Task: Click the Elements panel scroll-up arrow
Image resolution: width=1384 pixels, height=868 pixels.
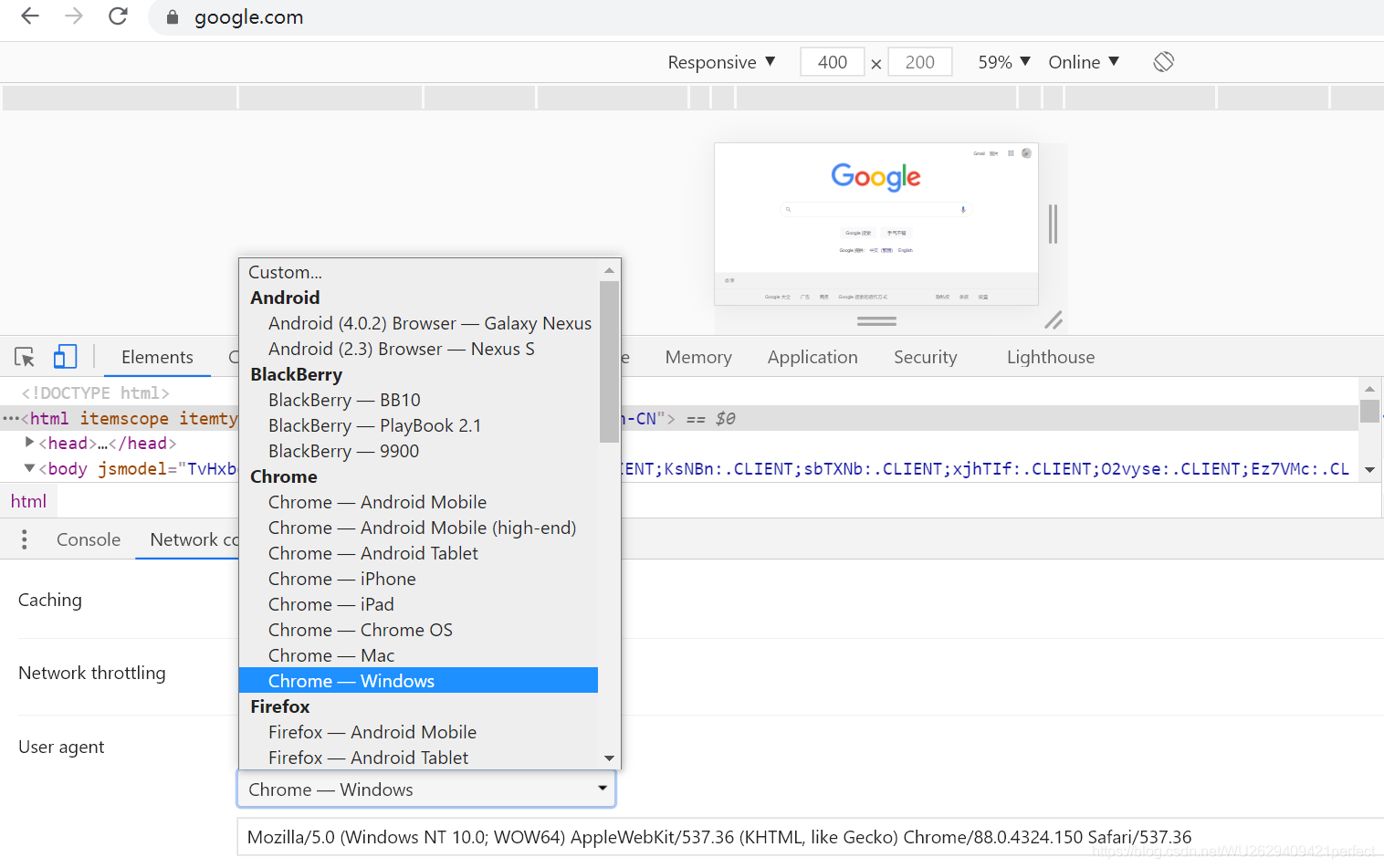Action: click(1369, 389)
